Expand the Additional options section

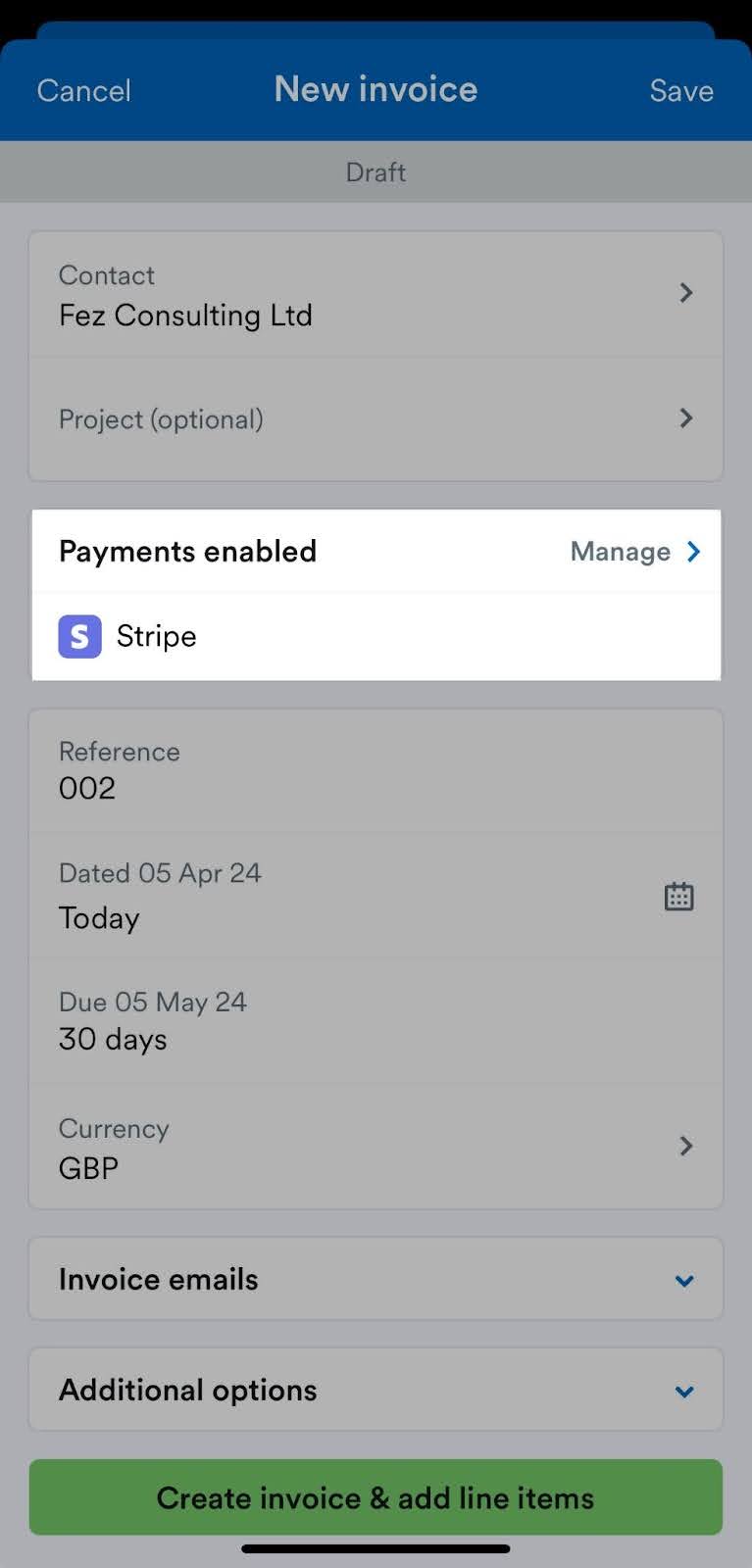(684, 1391)
